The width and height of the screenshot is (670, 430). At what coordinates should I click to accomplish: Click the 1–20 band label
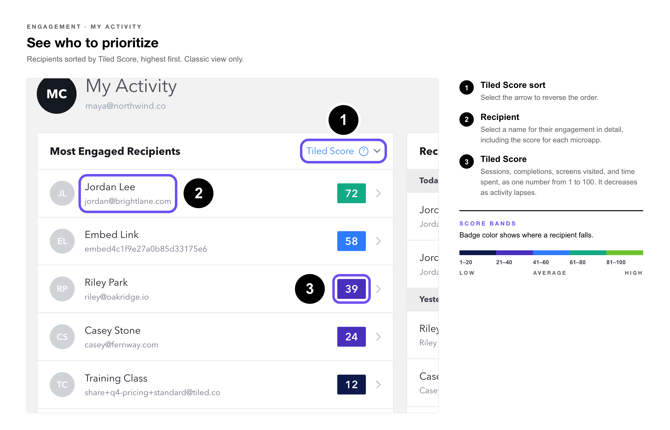click(x=466, y=262)
